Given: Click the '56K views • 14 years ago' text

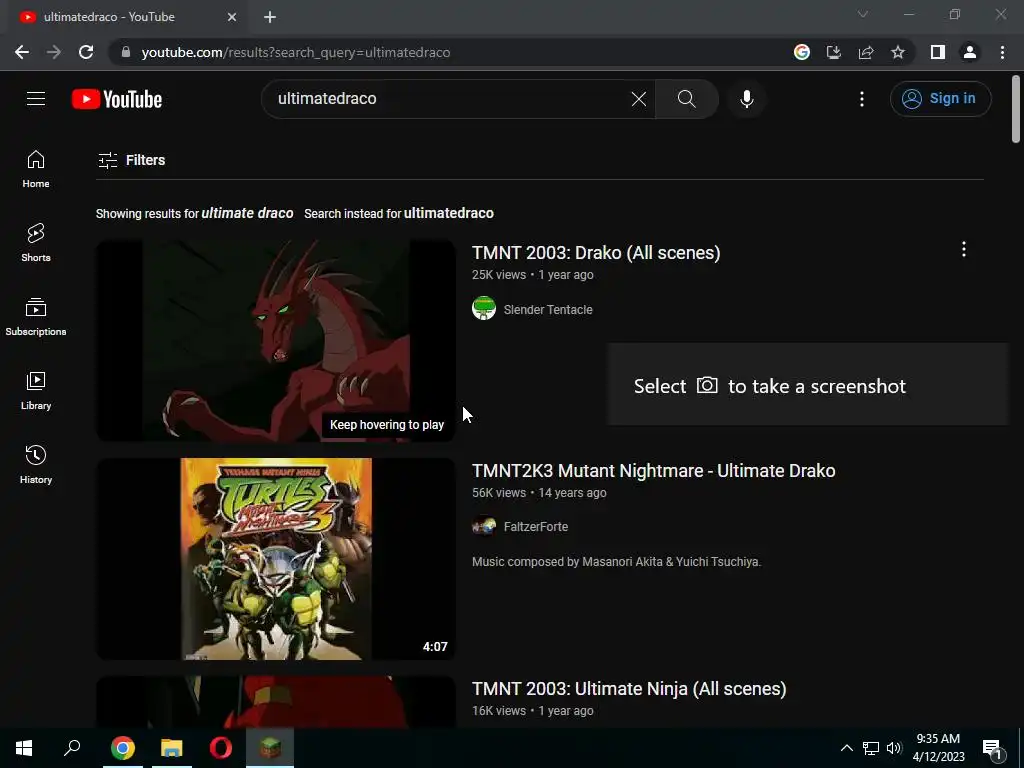Looking at the screenshot, I should (539, 493).
